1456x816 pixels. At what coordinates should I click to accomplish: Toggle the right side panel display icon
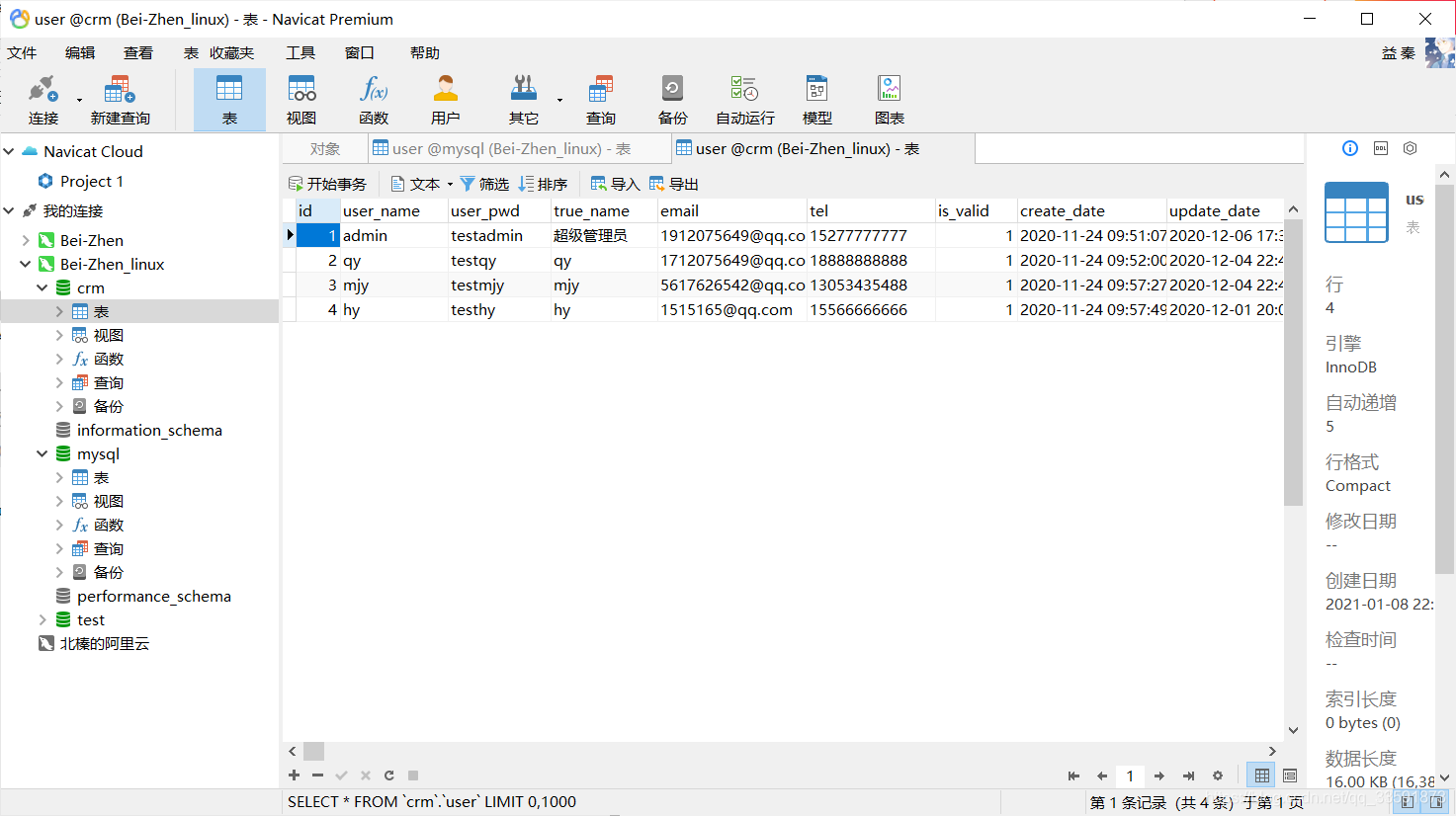(1436, 802)
